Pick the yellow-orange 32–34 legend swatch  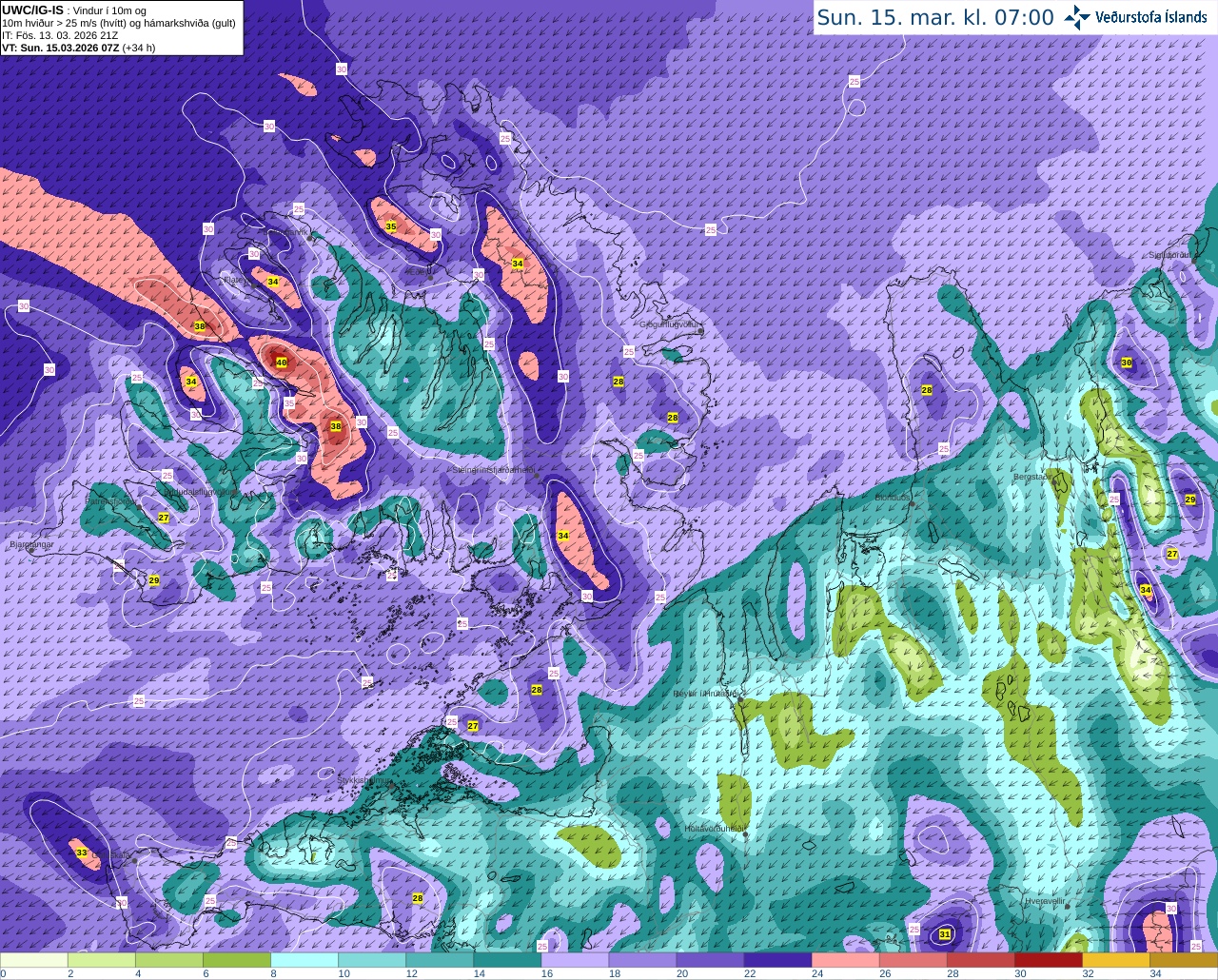point(1115,960)
